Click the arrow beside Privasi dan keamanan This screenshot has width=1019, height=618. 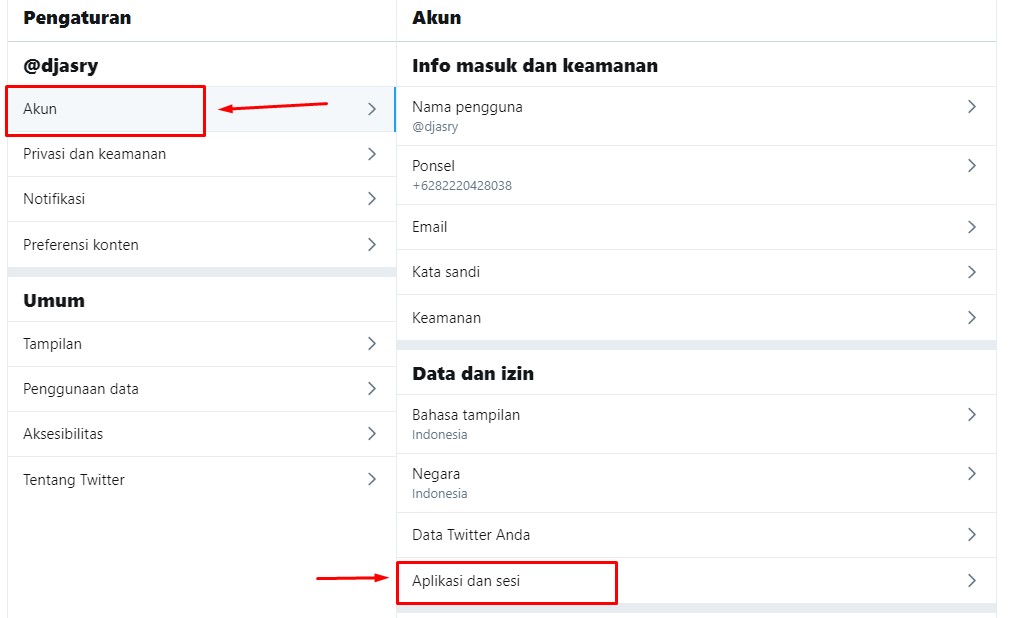pyautogui.click(x=372, y=154)
